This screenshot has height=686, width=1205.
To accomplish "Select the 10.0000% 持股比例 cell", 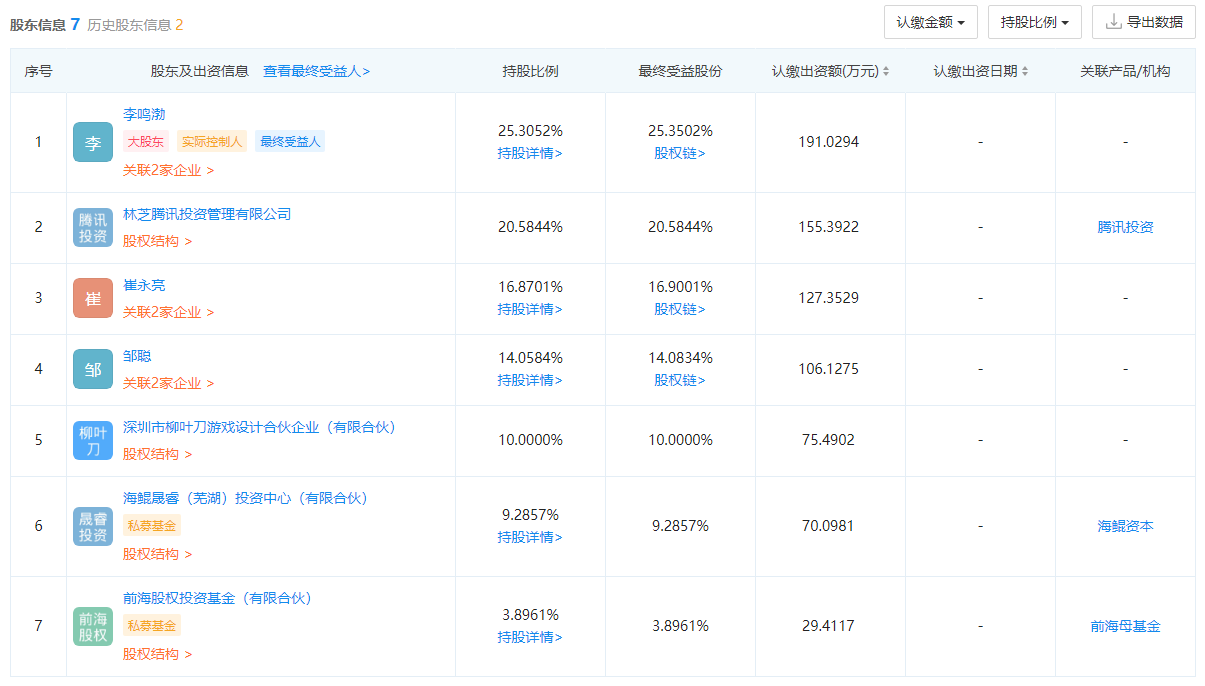I will pos(530,440).
